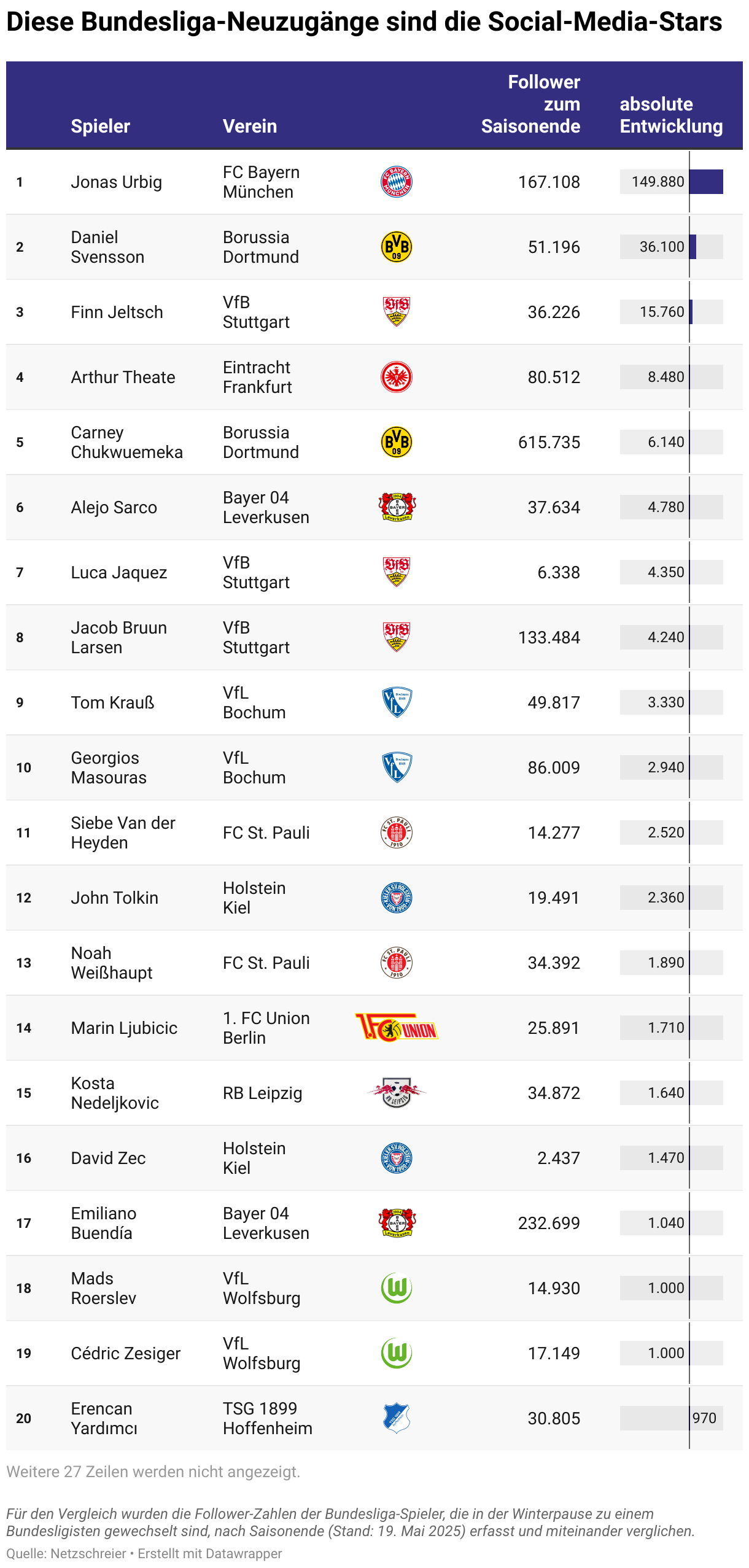Click John Tolkin's Holstein Kiel crest

coord(397,898)
